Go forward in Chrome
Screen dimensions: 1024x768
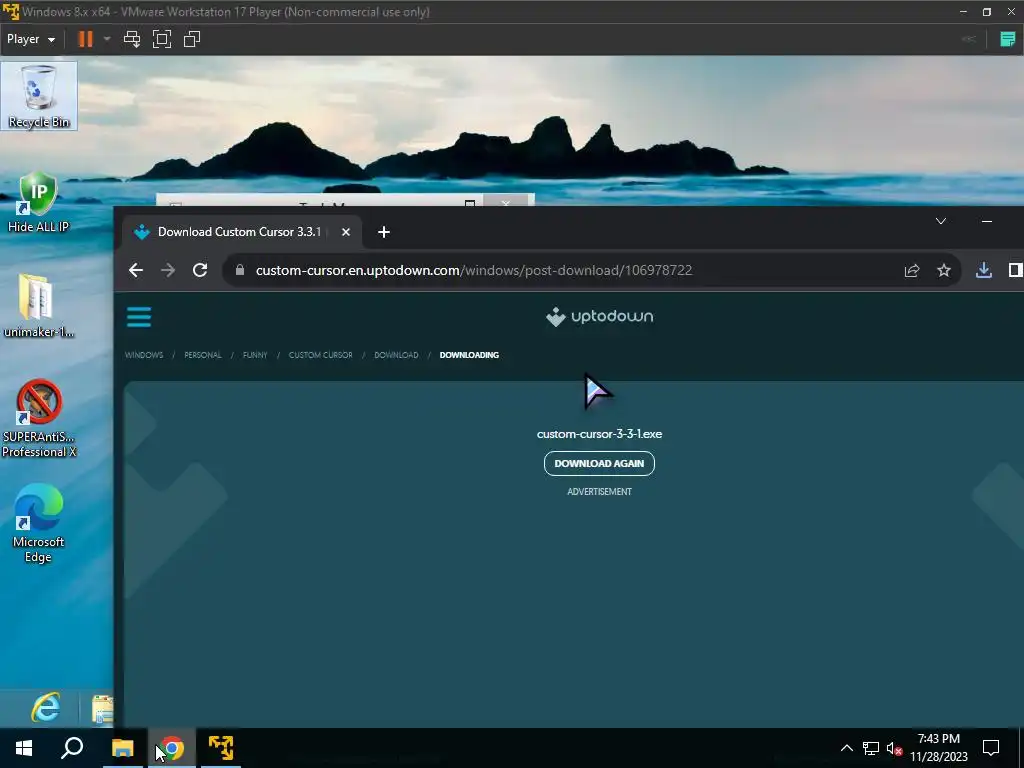pyautogui.click(x=168, y=270)
